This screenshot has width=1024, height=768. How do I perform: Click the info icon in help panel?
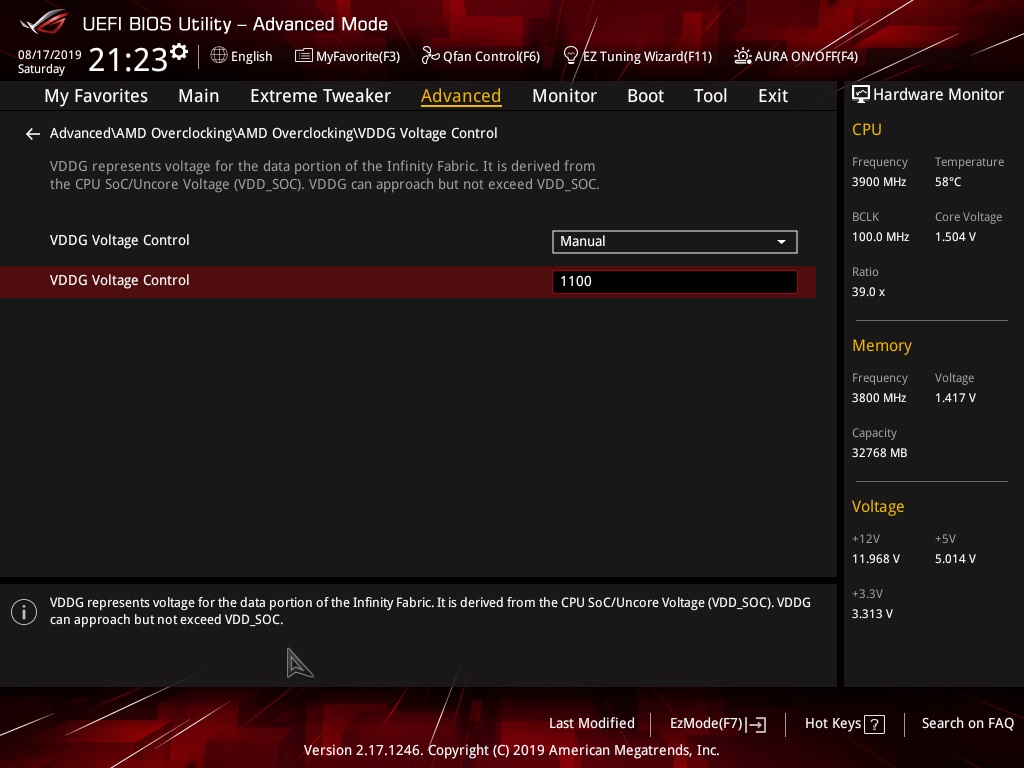24,612
